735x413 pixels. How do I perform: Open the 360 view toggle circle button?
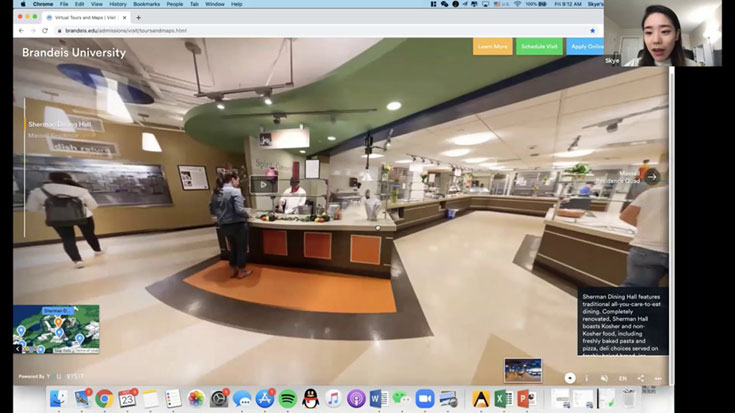point(570,378)
